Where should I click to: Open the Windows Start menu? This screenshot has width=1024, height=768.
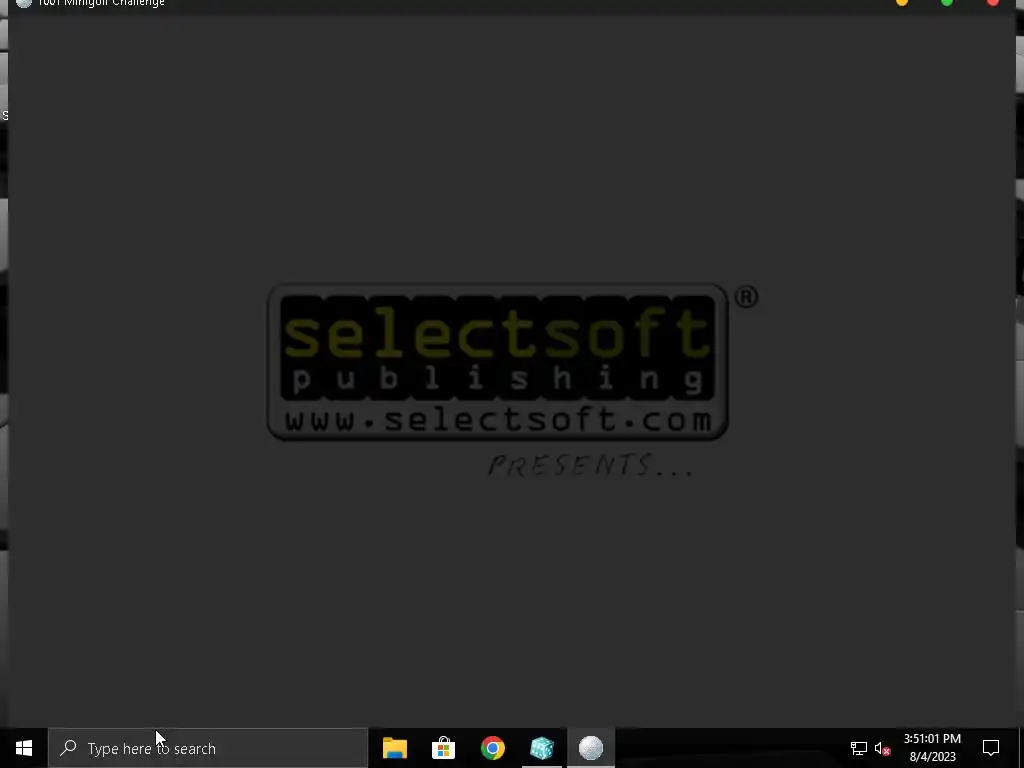[24, 748]
